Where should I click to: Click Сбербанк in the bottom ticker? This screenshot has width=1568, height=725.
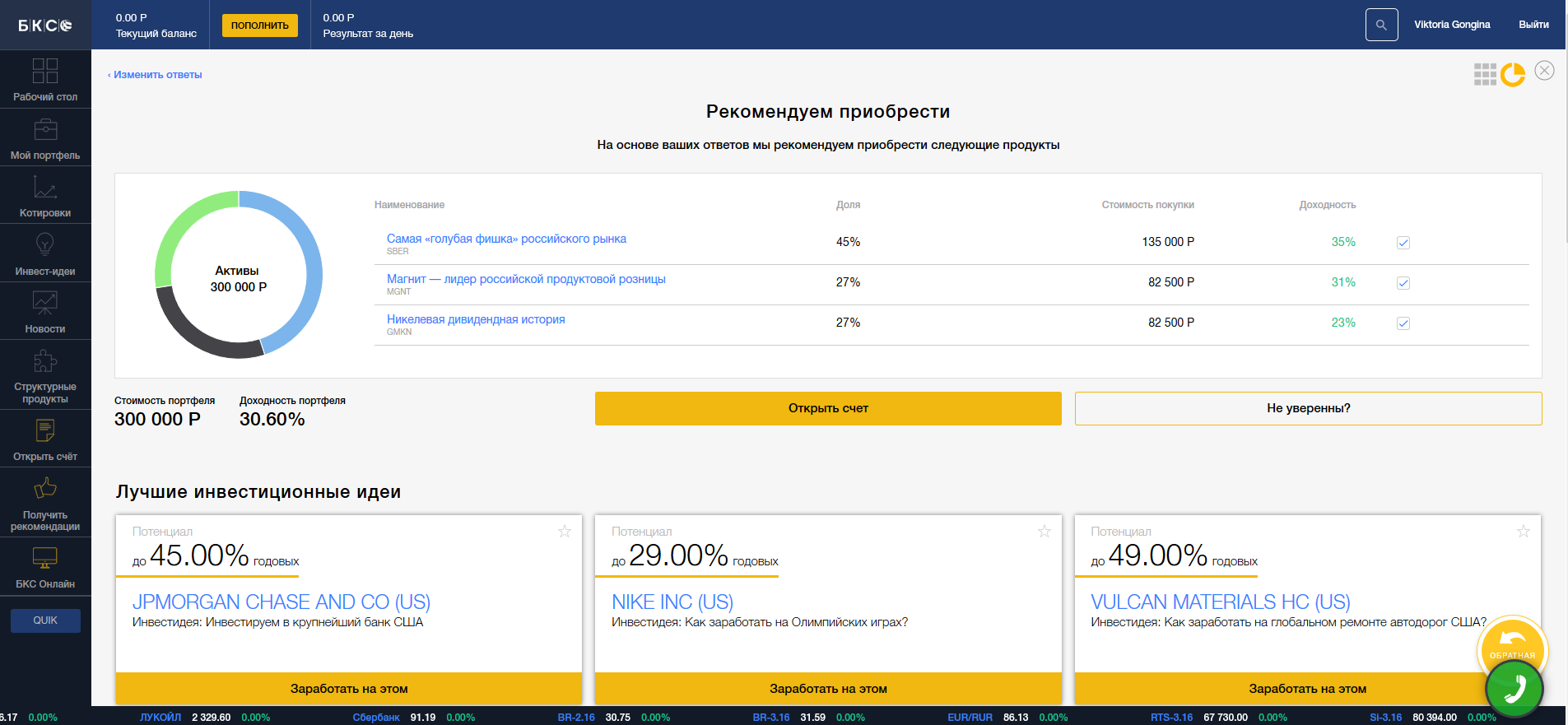(x=376, y=718)
